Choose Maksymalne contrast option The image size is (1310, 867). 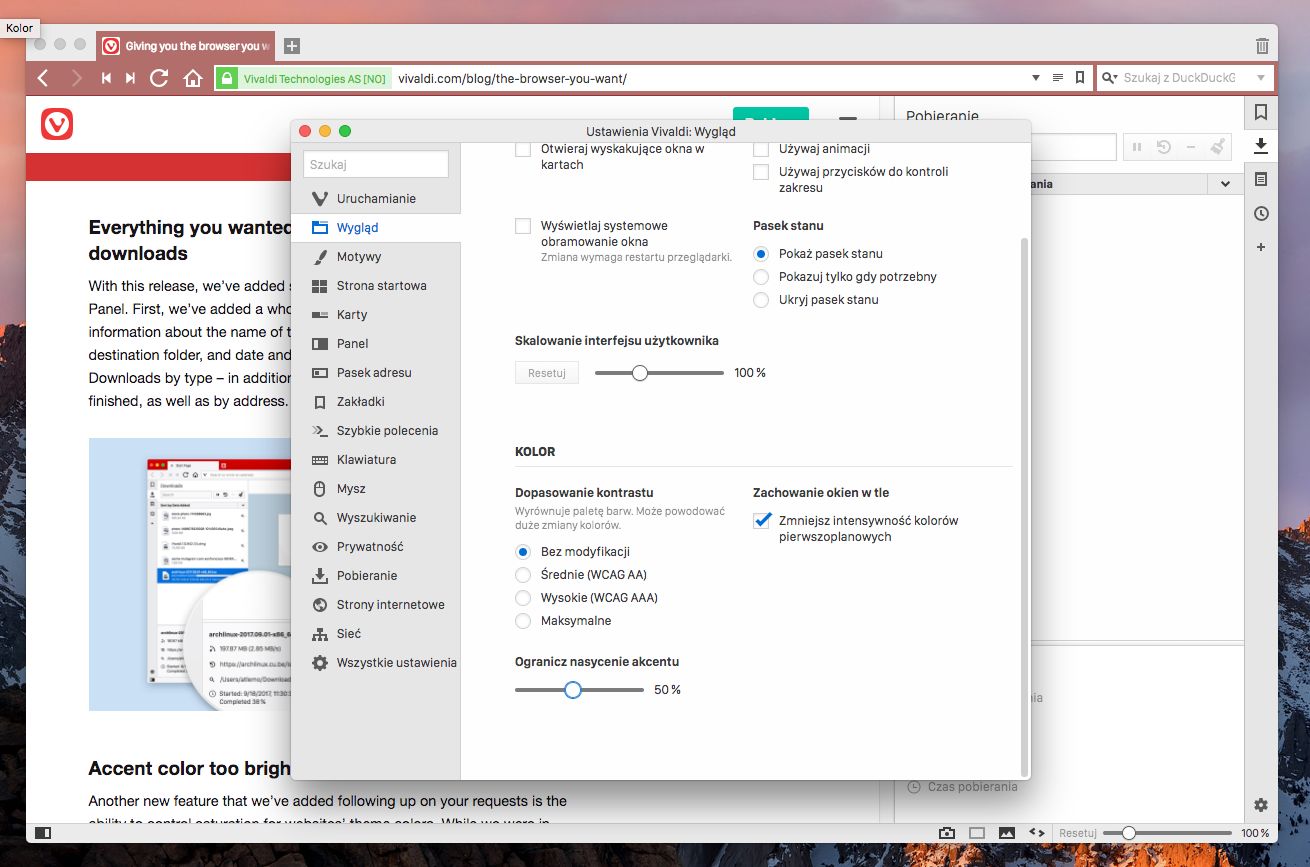tap(523, 621)
